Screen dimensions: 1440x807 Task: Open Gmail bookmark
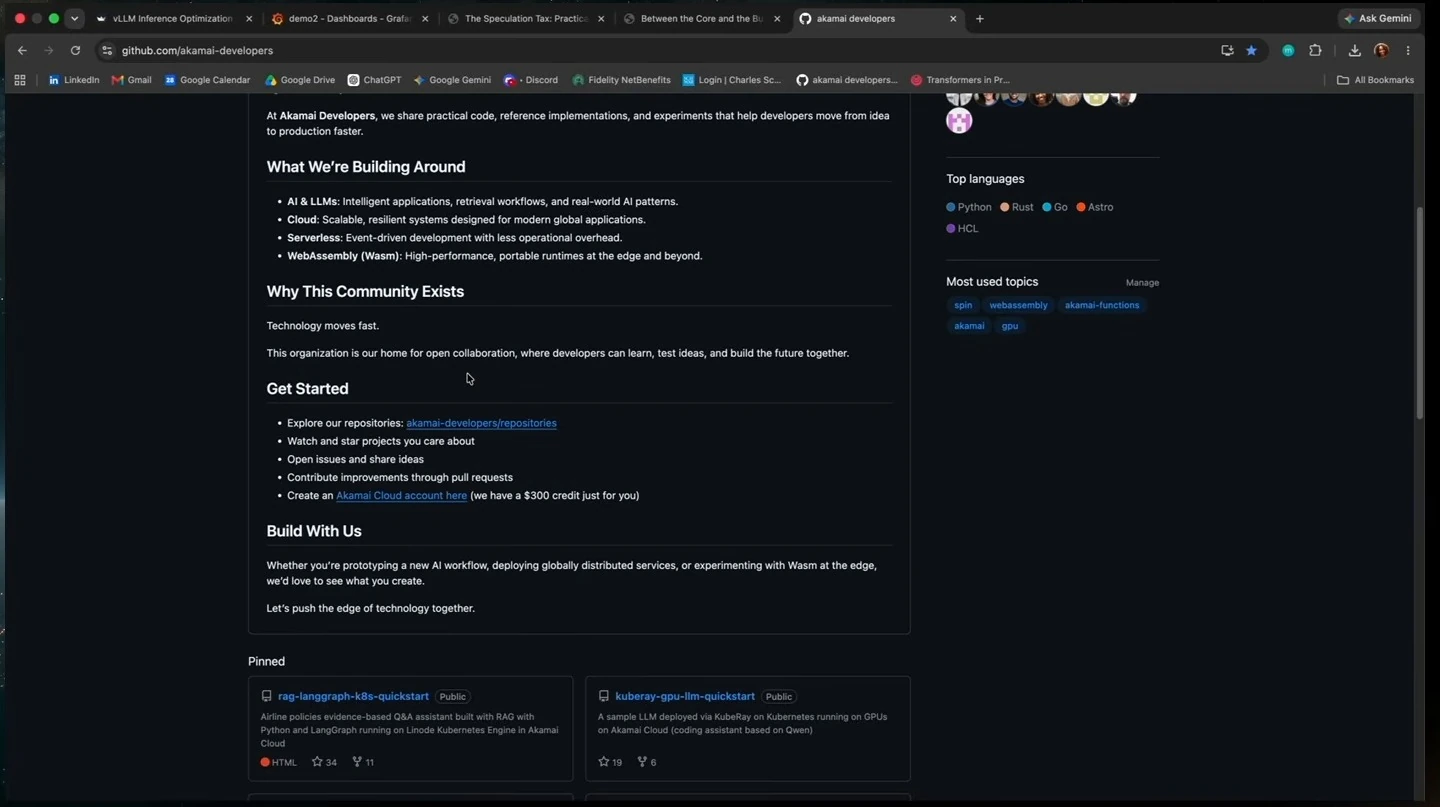pyautogui.click(x=132, y=80)
